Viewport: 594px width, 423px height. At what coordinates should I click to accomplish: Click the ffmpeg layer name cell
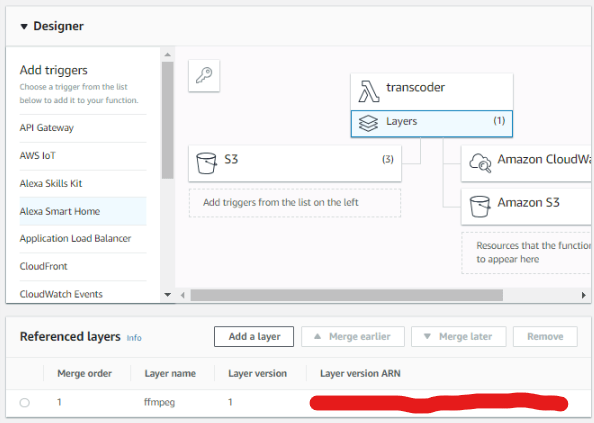pos(159,402)
